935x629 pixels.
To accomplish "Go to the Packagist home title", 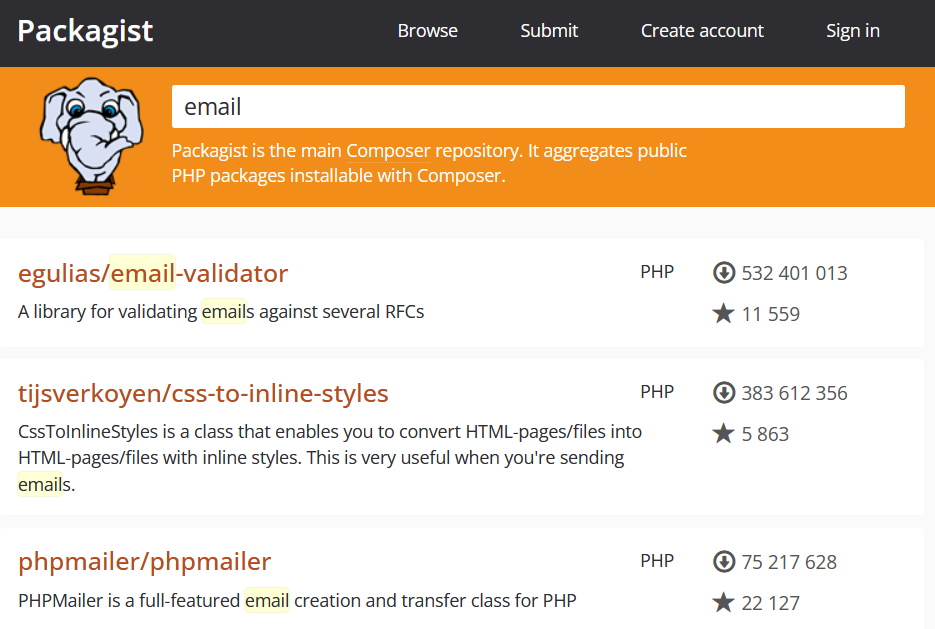I will (85, 31).
